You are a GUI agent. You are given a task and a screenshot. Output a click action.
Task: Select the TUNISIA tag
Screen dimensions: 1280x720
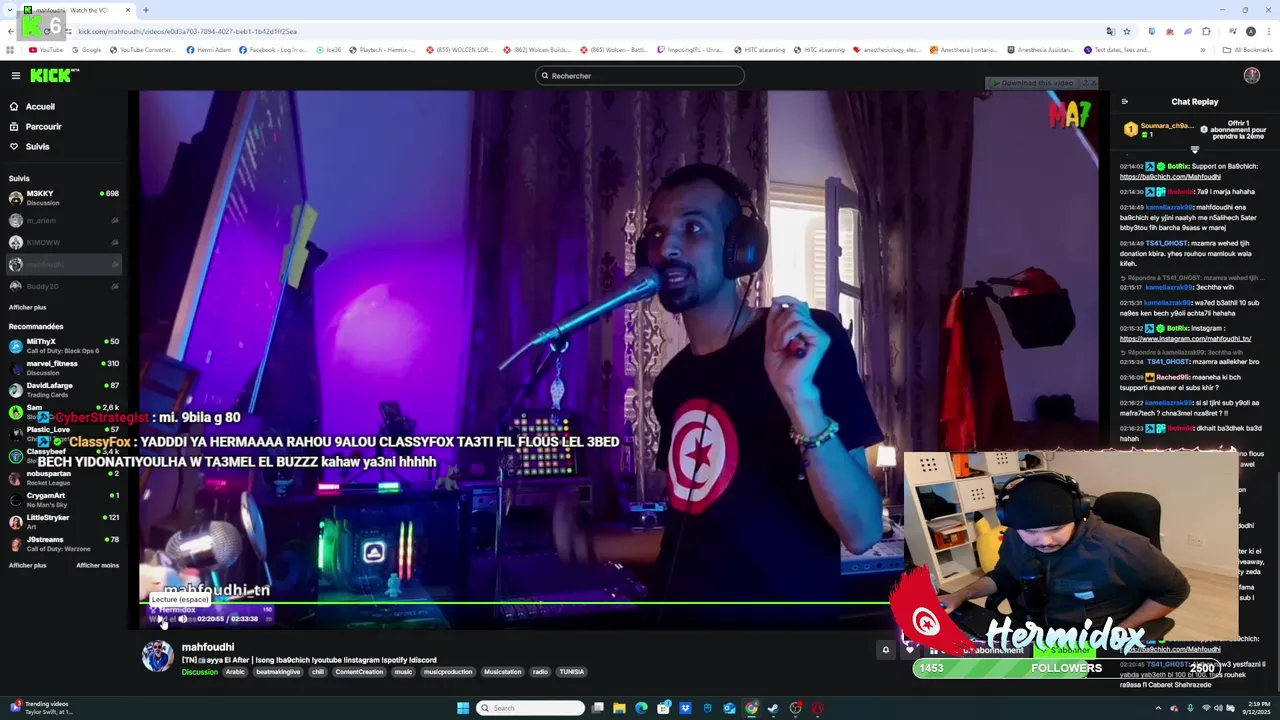click(572, 672)
